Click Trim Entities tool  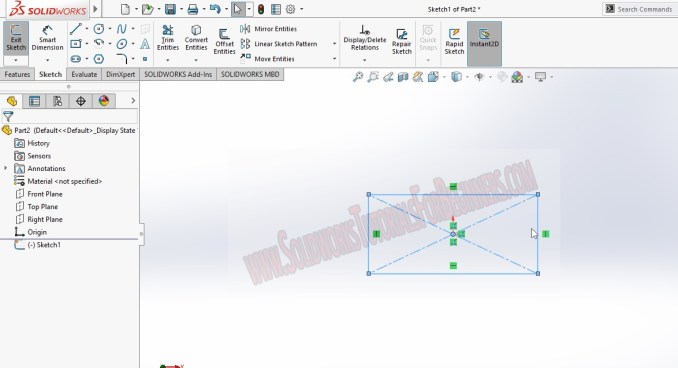tap(168, 38)
